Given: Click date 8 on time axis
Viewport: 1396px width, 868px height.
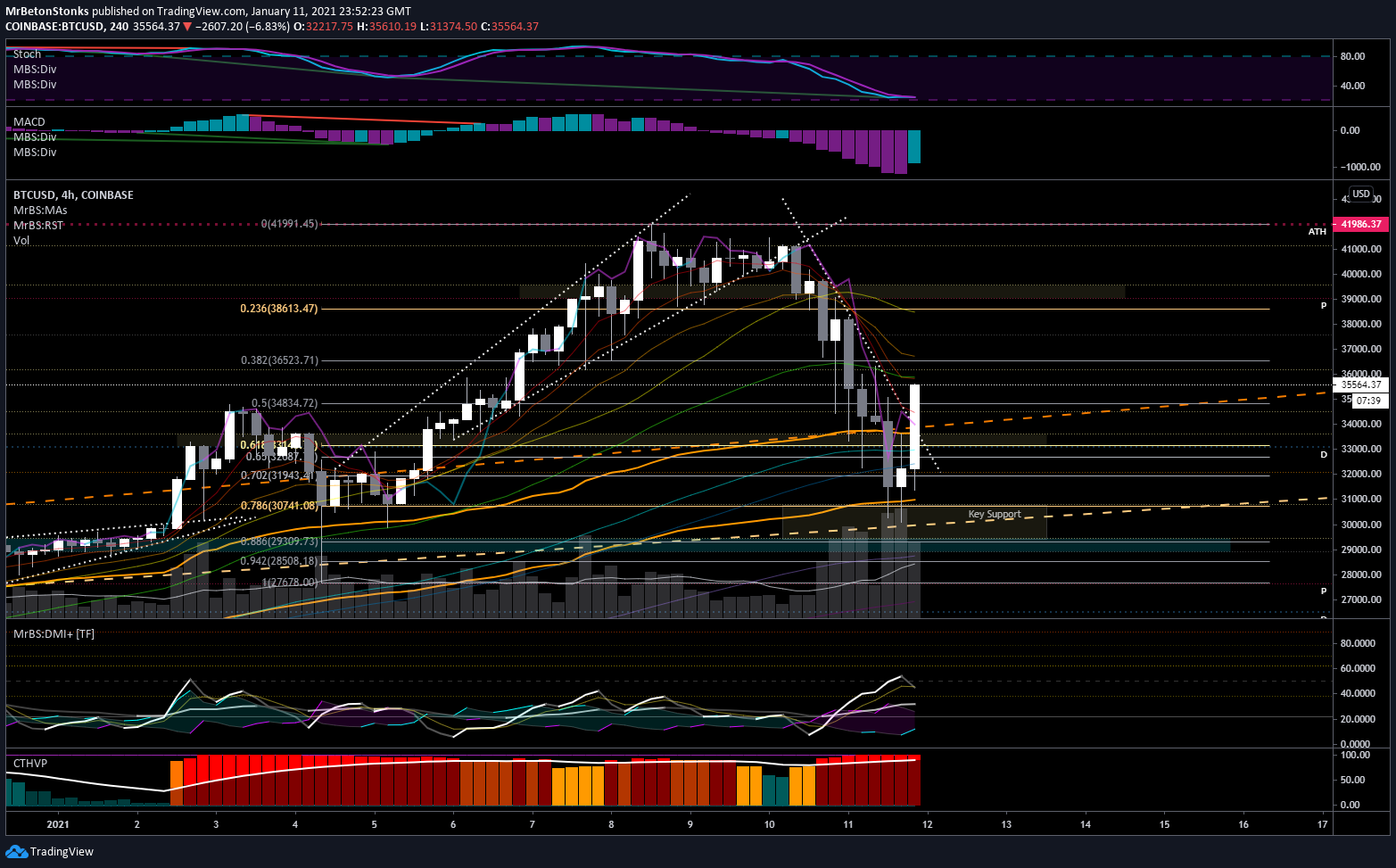Looking at the screenshot, I should click(611, 824).
